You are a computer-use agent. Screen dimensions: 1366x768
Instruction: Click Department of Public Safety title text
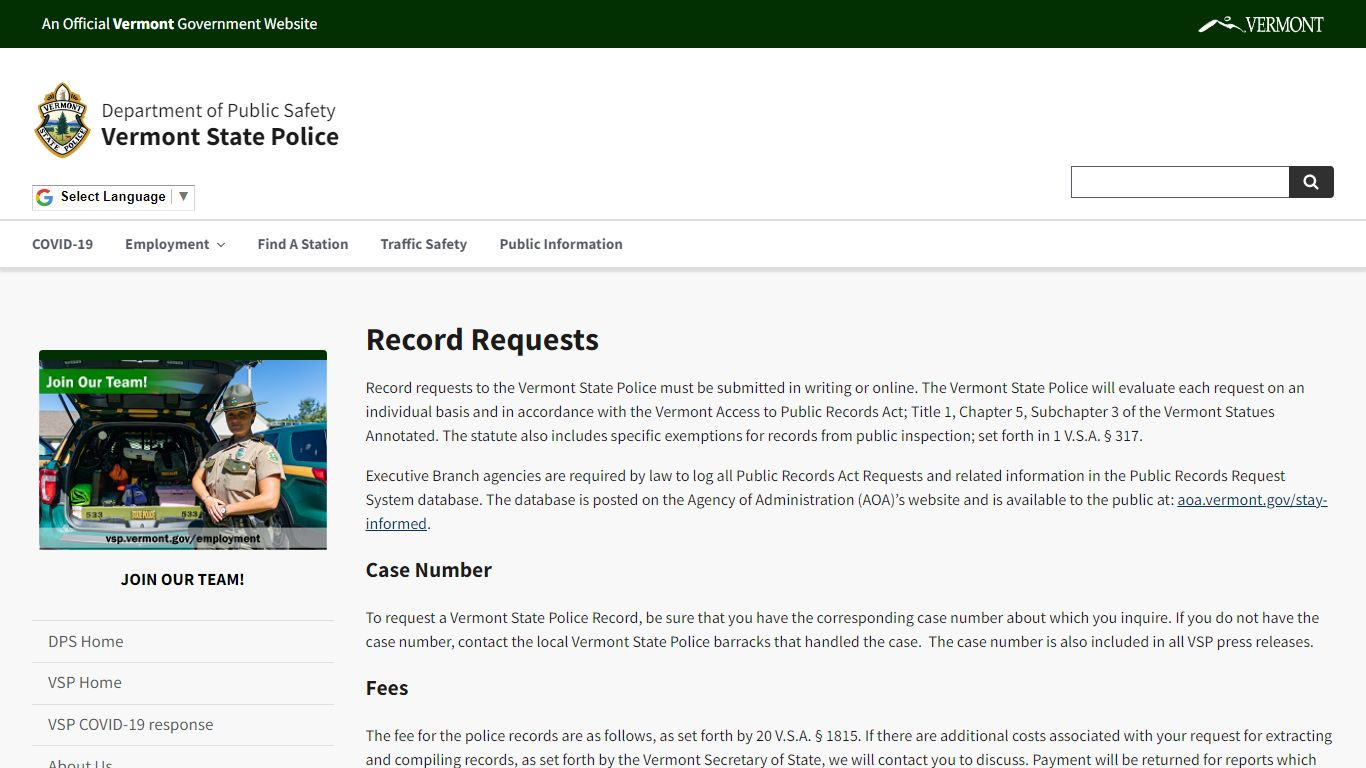[219, 110]
